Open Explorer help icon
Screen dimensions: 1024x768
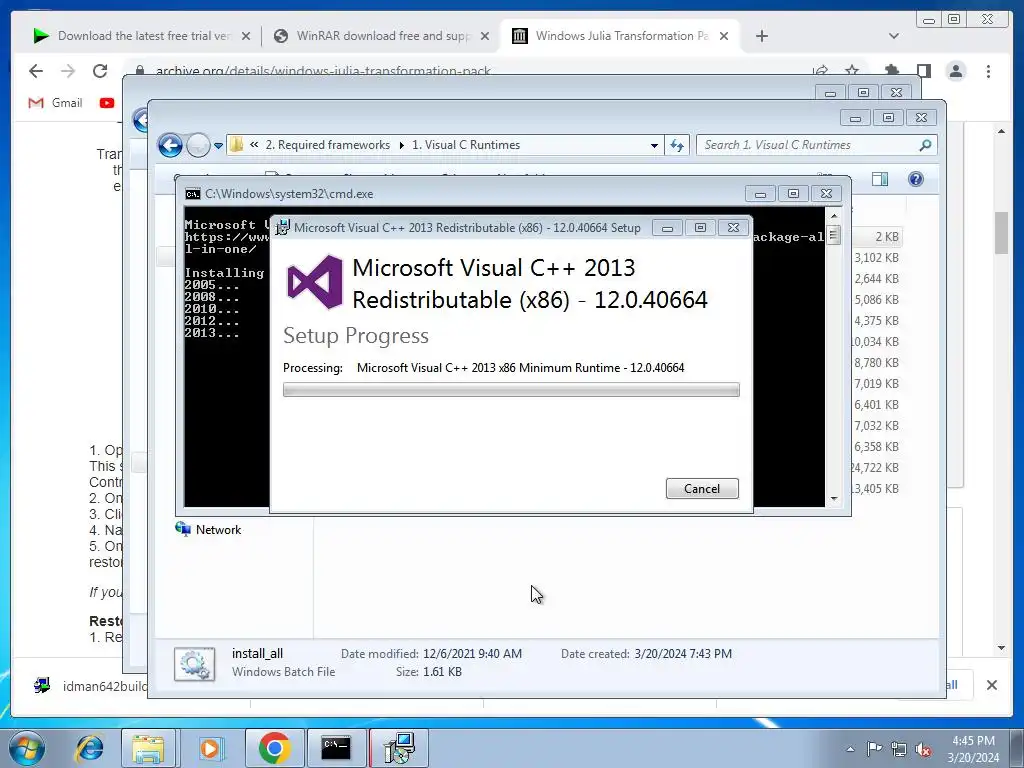[916, 179]
